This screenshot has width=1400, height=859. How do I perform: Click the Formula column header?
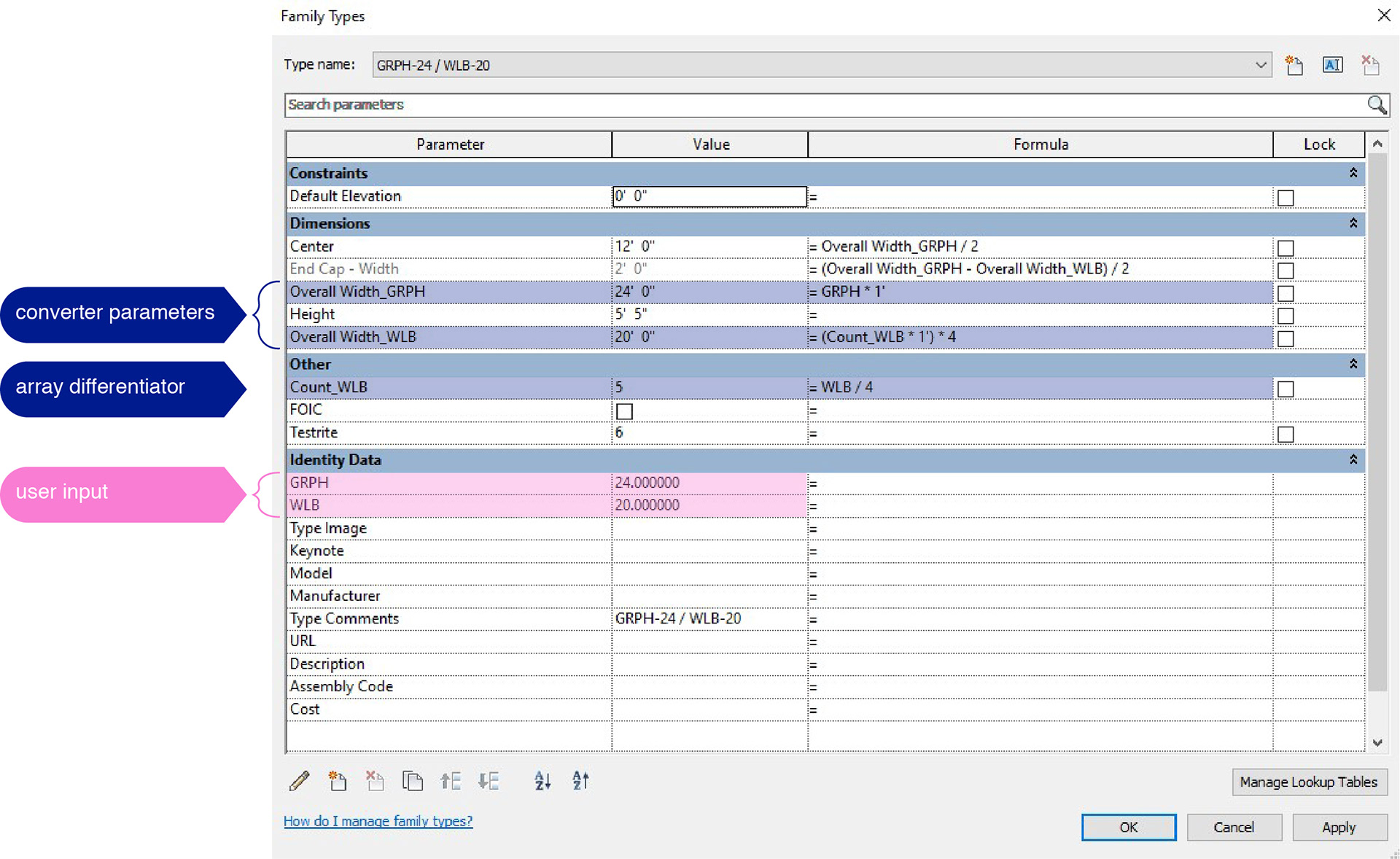coord(1040,144)
